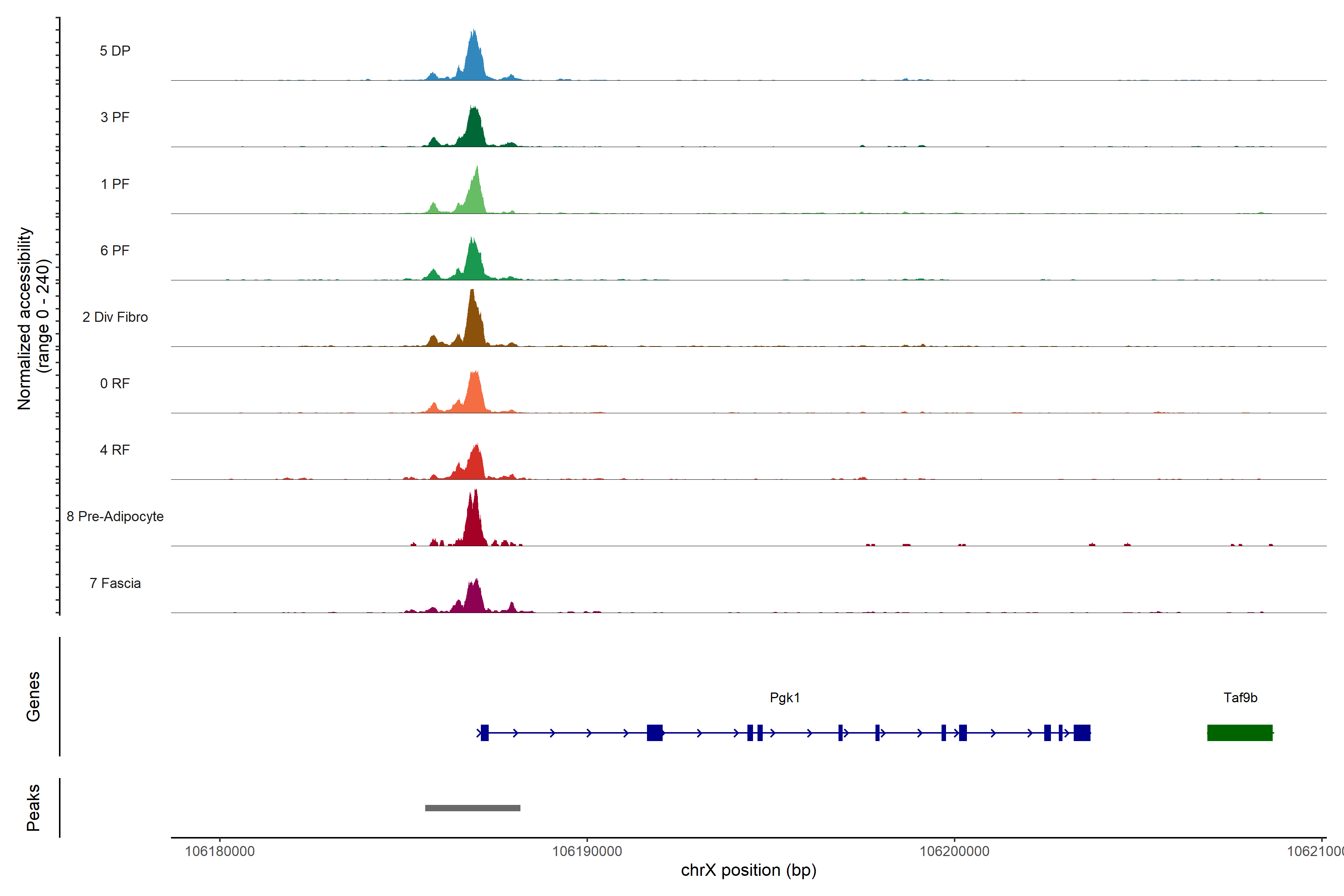Click the 0 RF track label
The image size is (1344, 896).
pos(115,383)
